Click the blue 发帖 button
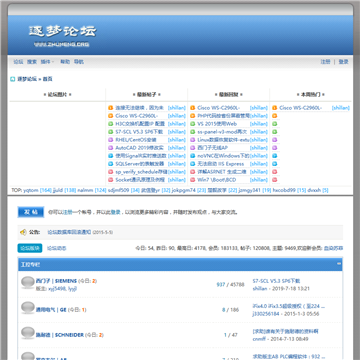Image resolution: width=360 pixels, height=360 pixels. (x=31, y=212)
